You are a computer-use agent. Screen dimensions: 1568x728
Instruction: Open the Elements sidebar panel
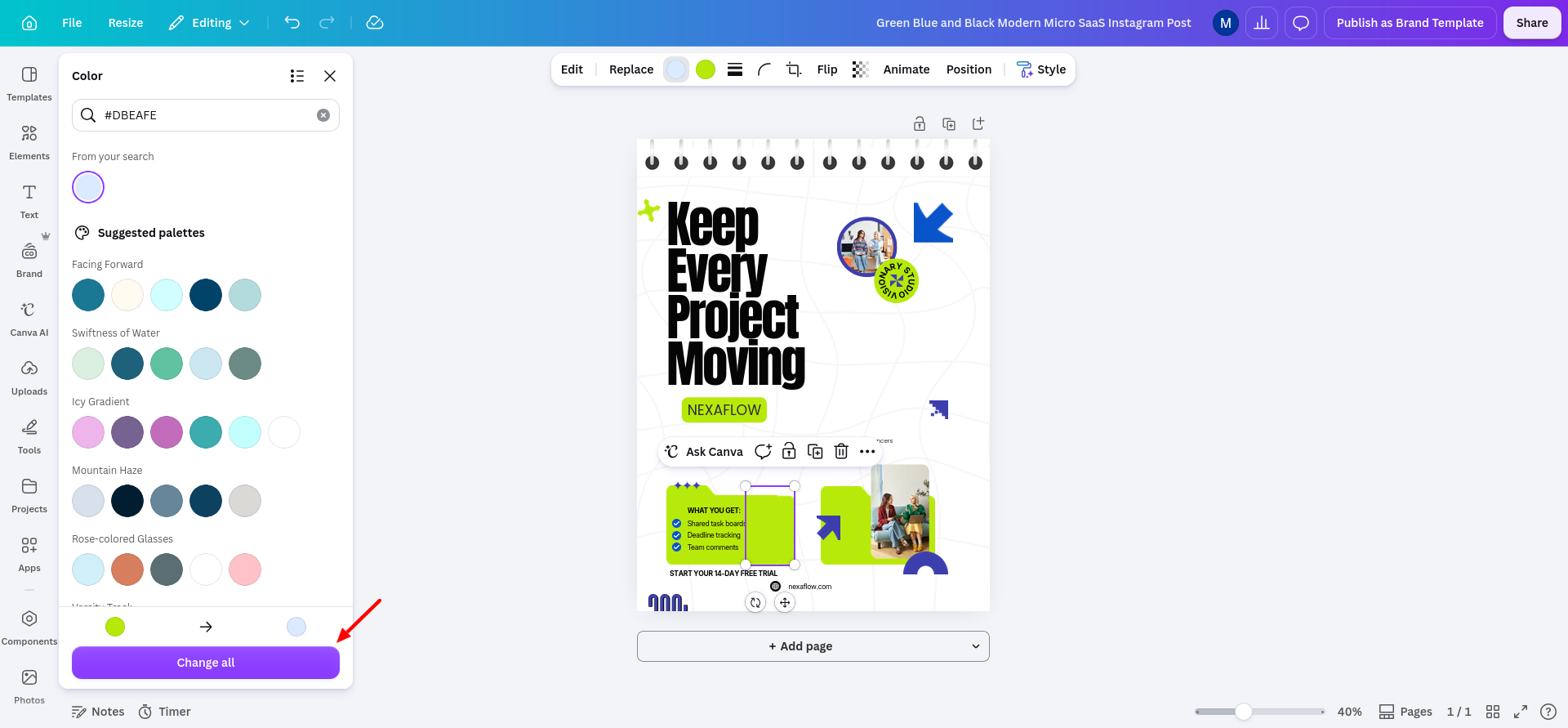point(29,141)
